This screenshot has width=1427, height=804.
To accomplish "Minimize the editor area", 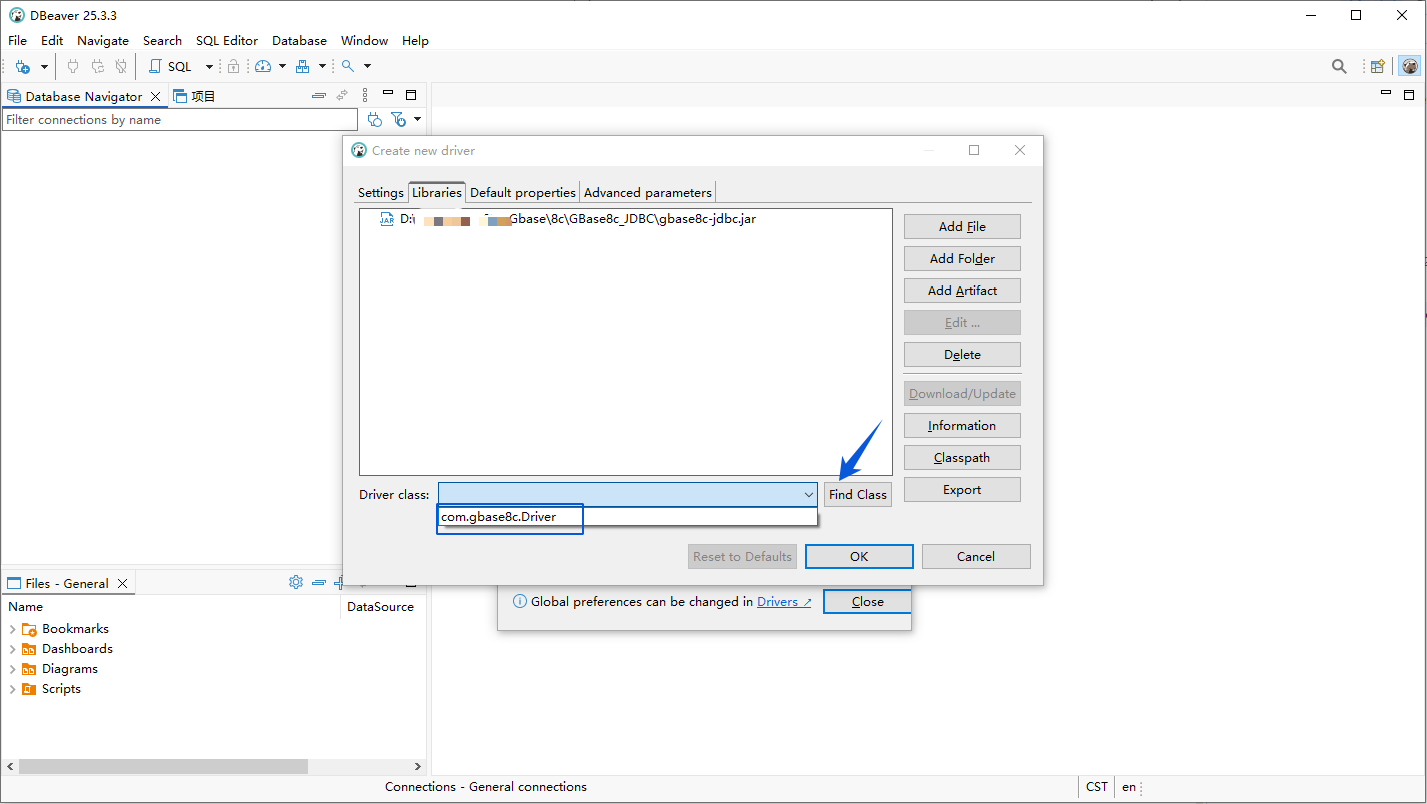I will (1386, 94).
